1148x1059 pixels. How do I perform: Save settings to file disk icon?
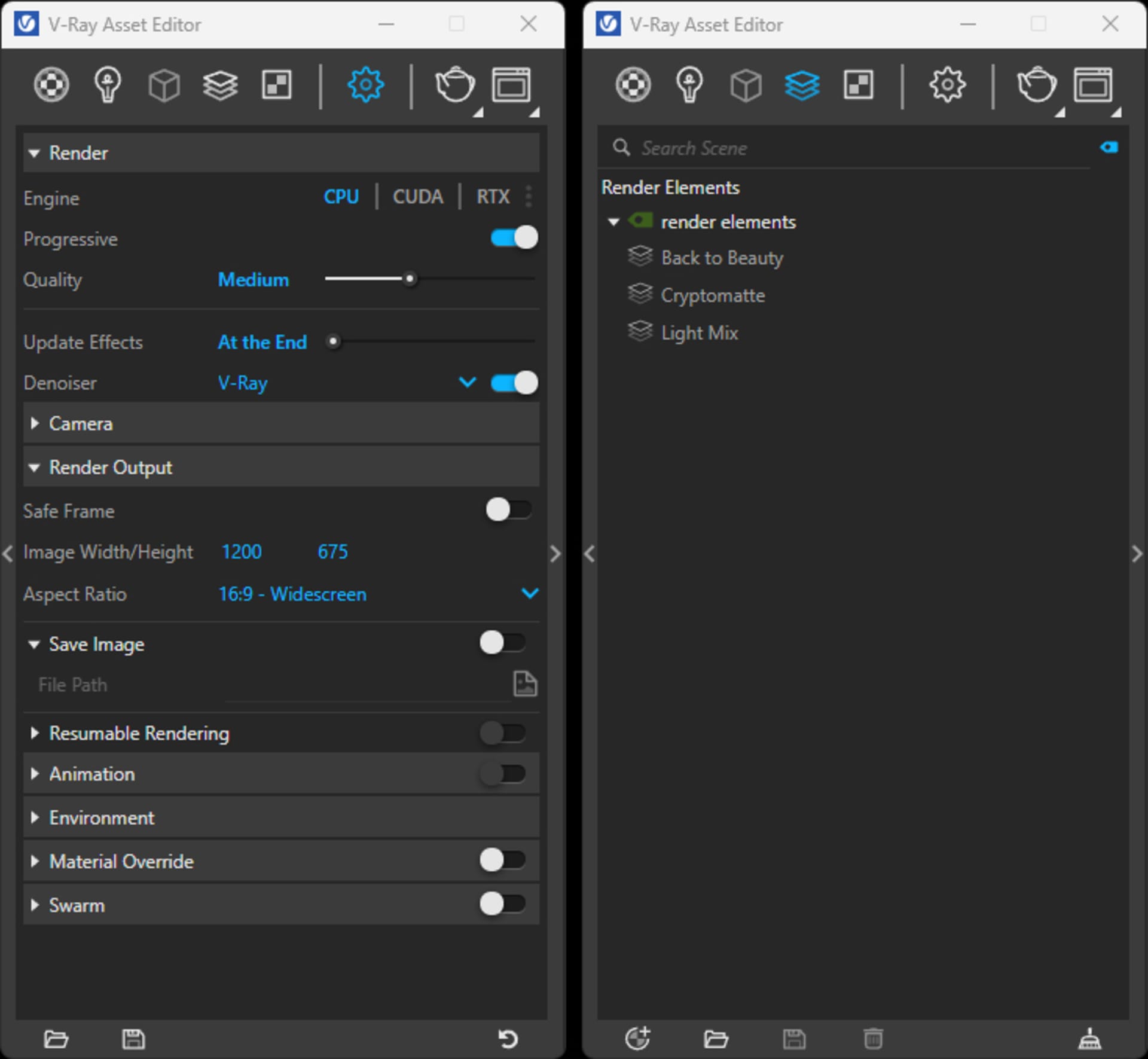click(133, 1039)
